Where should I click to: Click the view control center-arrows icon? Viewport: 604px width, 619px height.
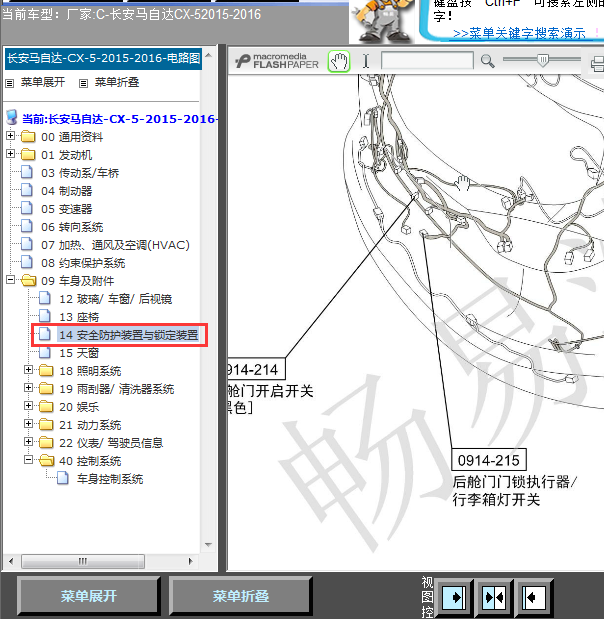(x=494, y=597)
